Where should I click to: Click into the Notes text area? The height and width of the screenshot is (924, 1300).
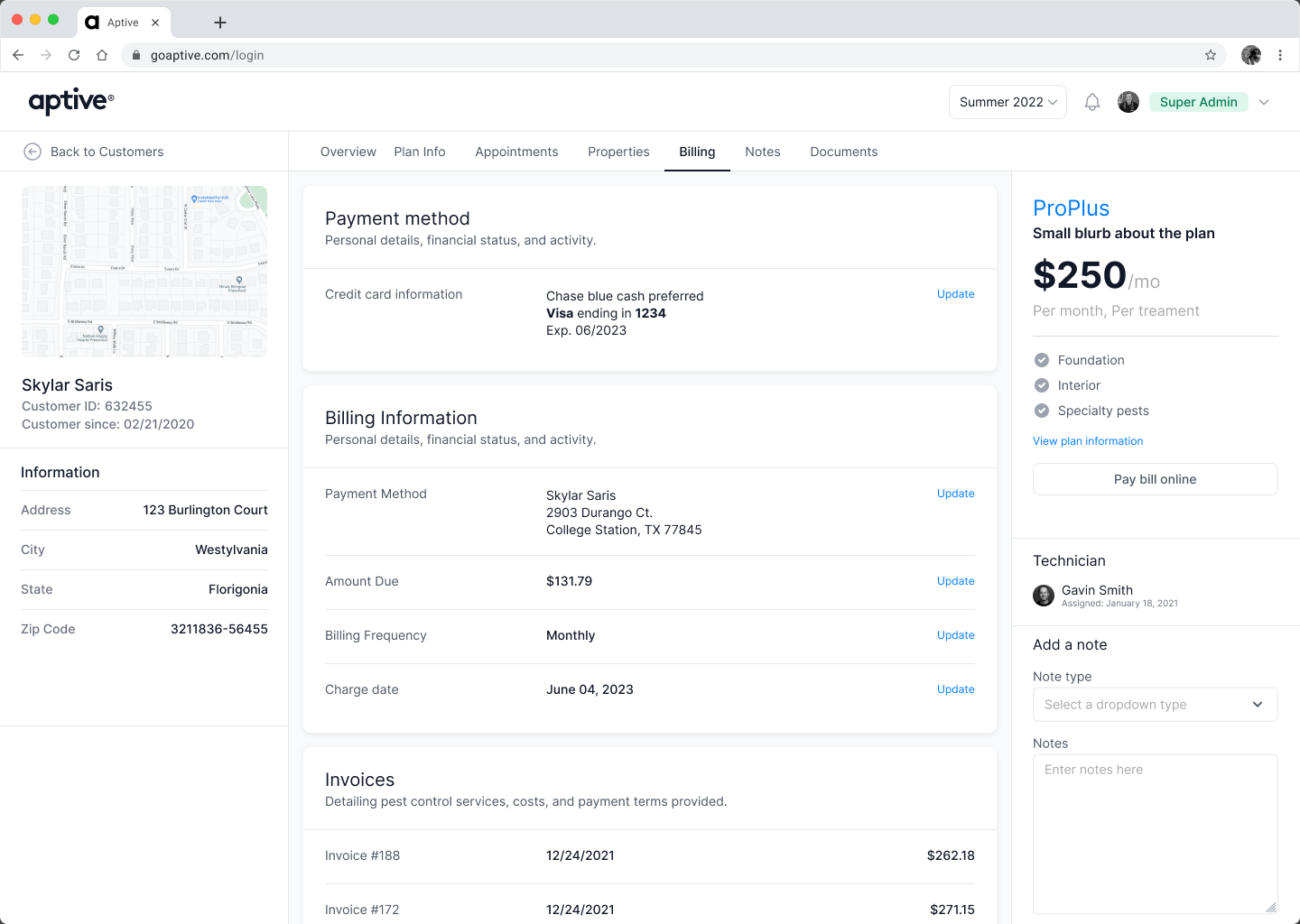pyautogui.click(x=1156, y=835)
